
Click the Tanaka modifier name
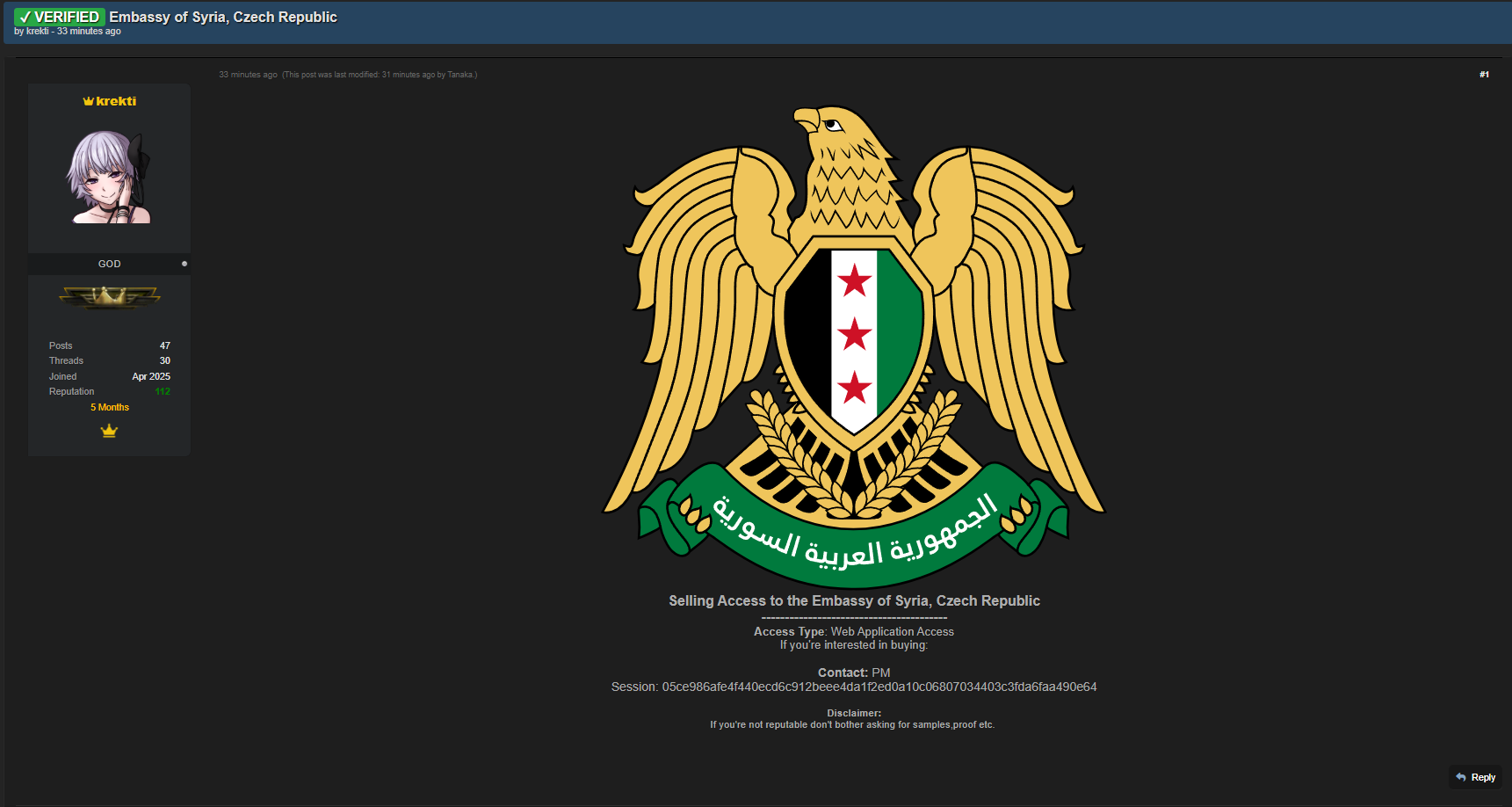[x=459, y=75]
